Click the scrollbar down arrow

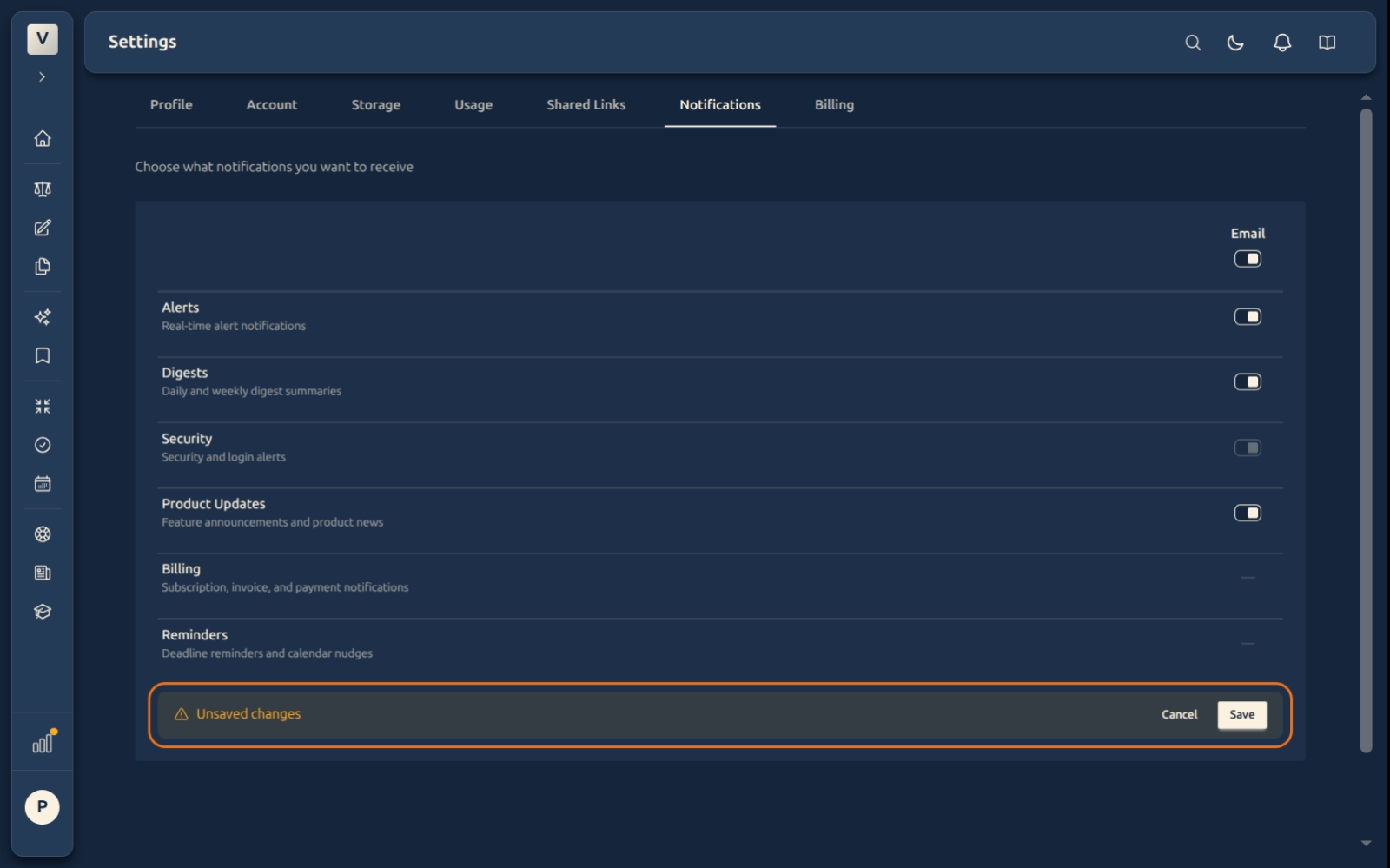[x=1366, y=844]
